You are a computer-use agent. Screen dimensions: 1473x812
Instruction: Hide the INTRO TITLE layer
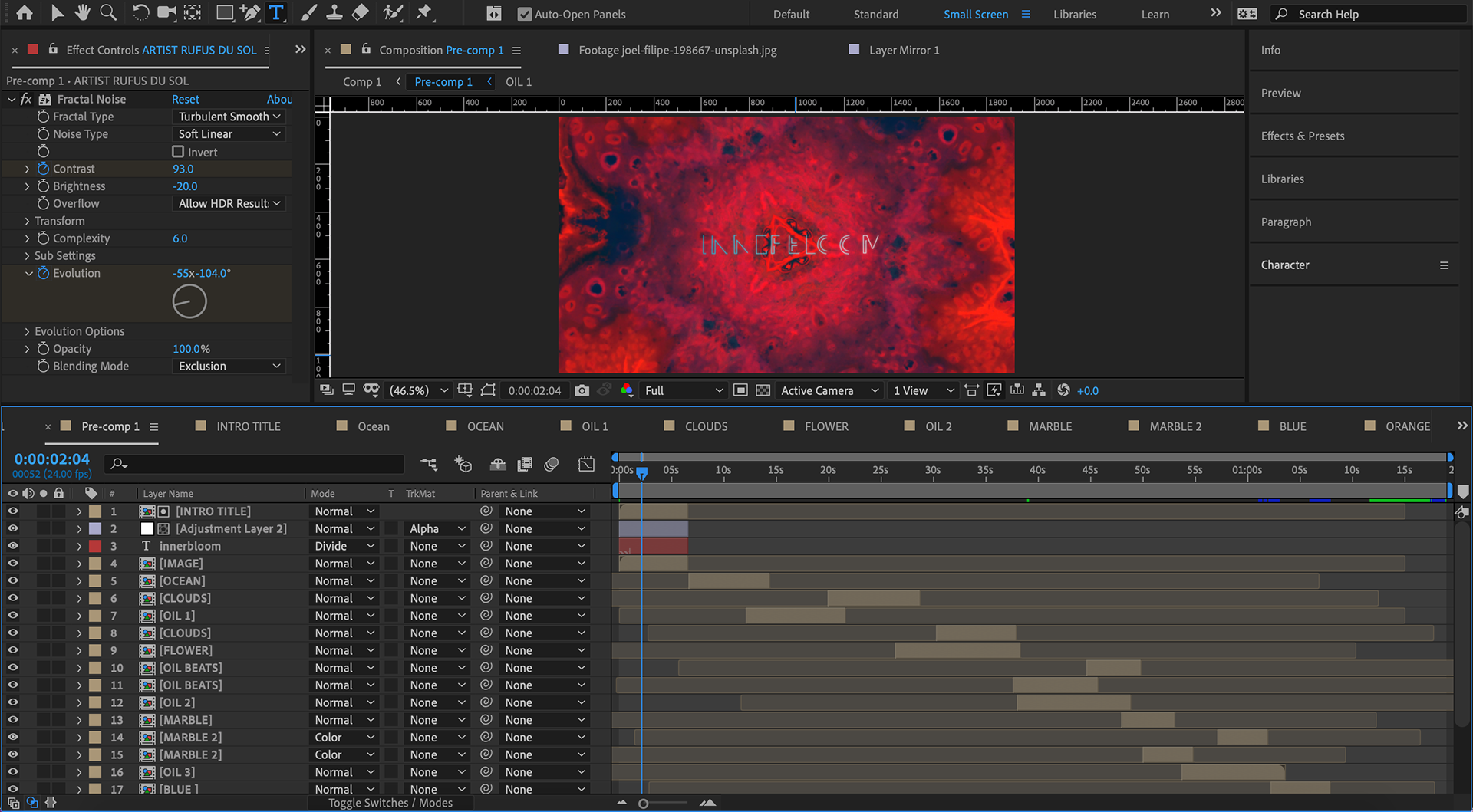(x=13, y=511)
